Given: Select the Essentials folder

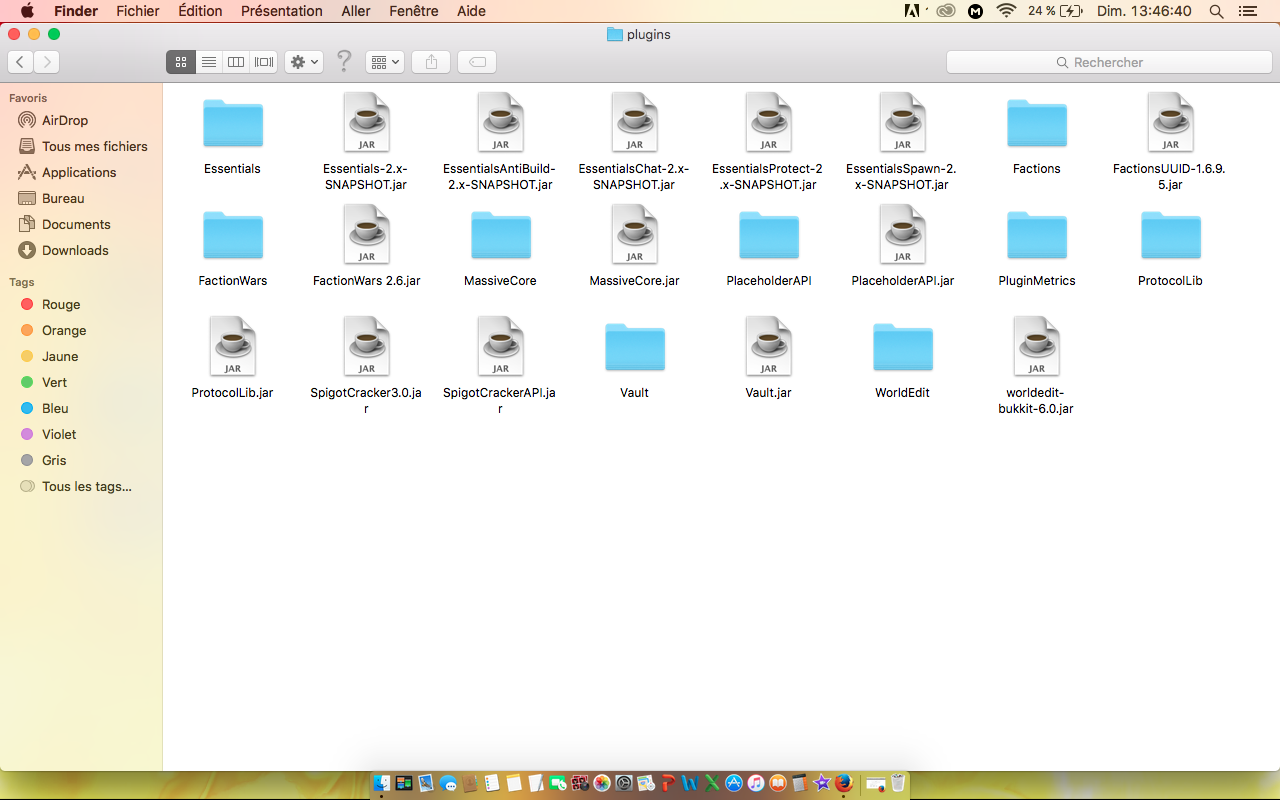Looking at the screenshot, I should [232, 124].
